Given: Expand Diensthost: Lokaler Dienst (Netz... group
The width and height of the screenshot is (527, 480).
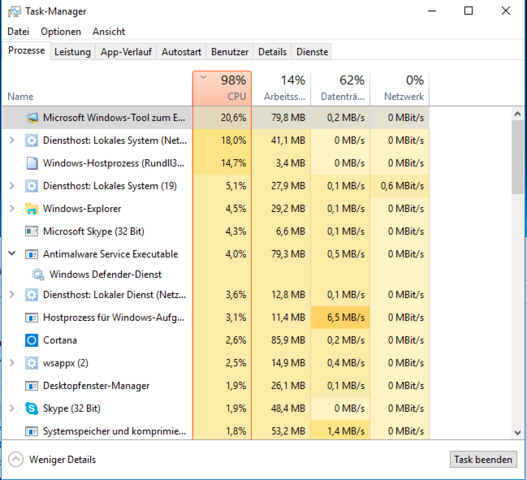Looking at the screenshot, I should coord(12,295).
